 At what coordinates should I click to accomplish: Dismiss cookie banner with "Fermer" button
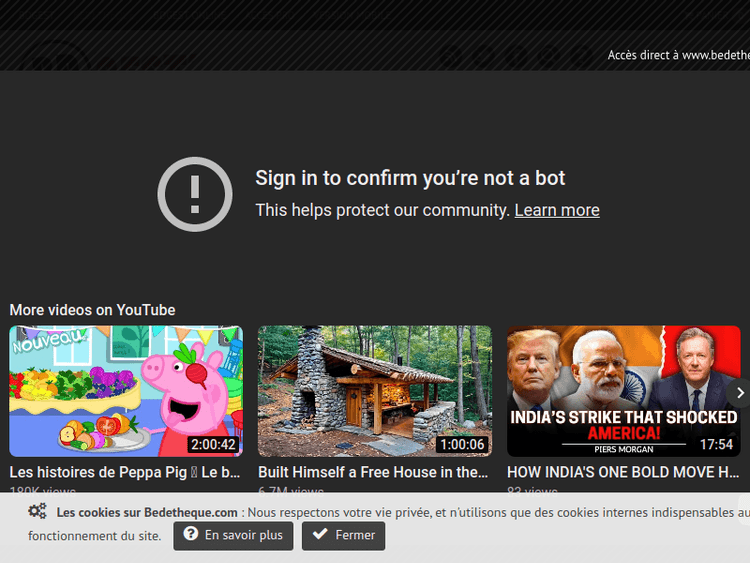click(343, 535)
